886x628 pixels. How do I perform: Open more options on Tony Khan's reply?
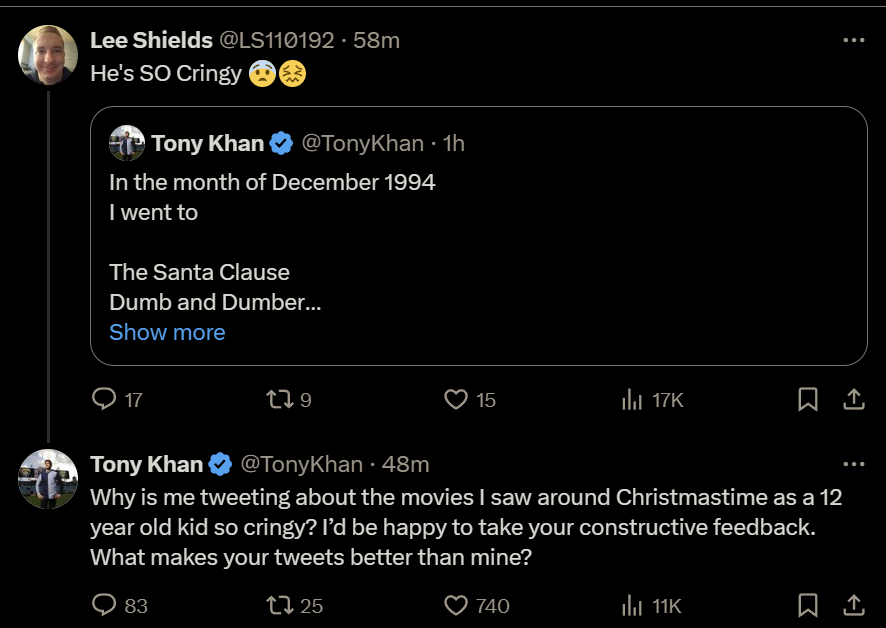[853, 464]
